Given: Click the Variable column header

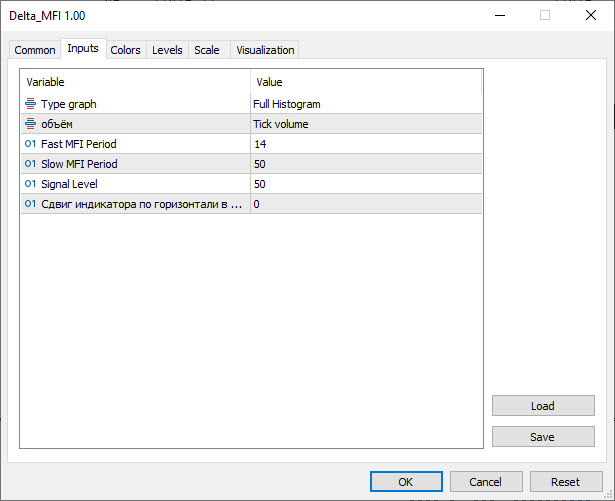Looking at the screenshot, I should tap(136, 82).
